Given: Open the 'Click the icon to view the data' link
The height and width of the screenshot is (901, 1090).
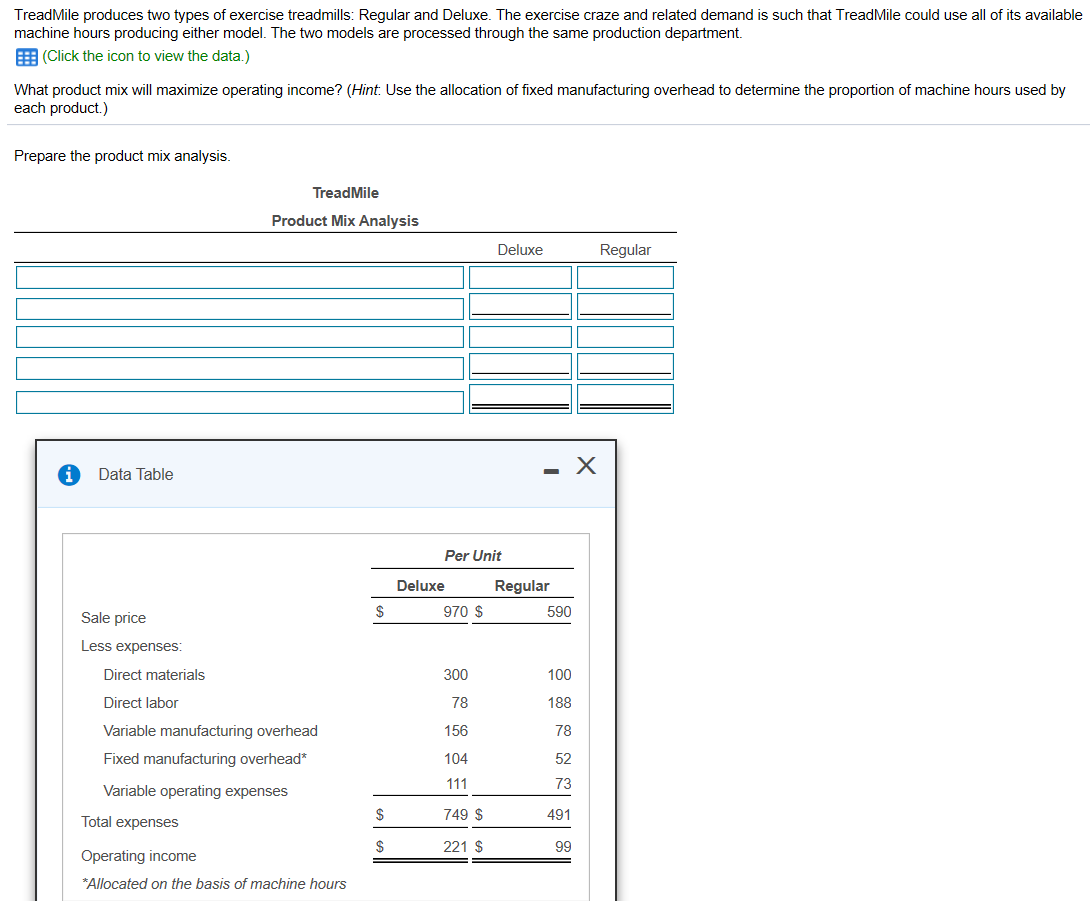Looking at the screenshot, I should coord(146,56).
